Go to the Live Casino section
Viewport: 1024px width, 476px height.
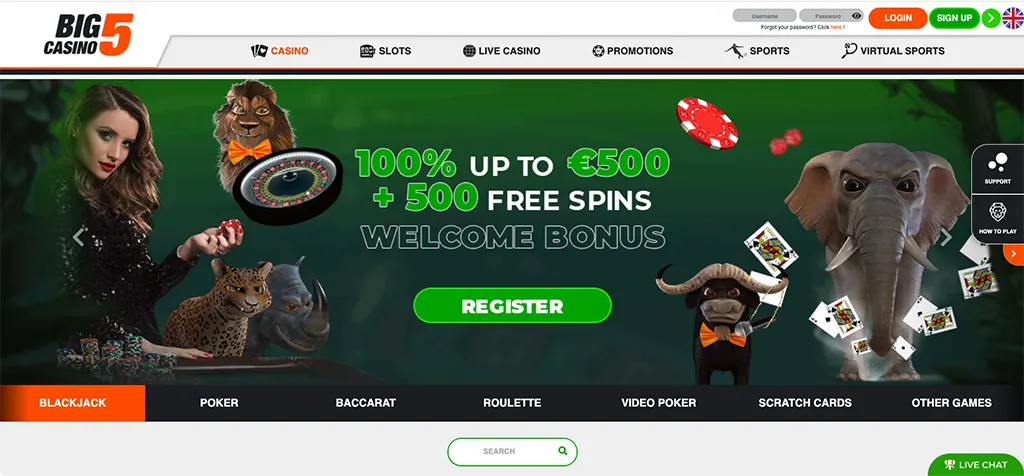point(502,51)
